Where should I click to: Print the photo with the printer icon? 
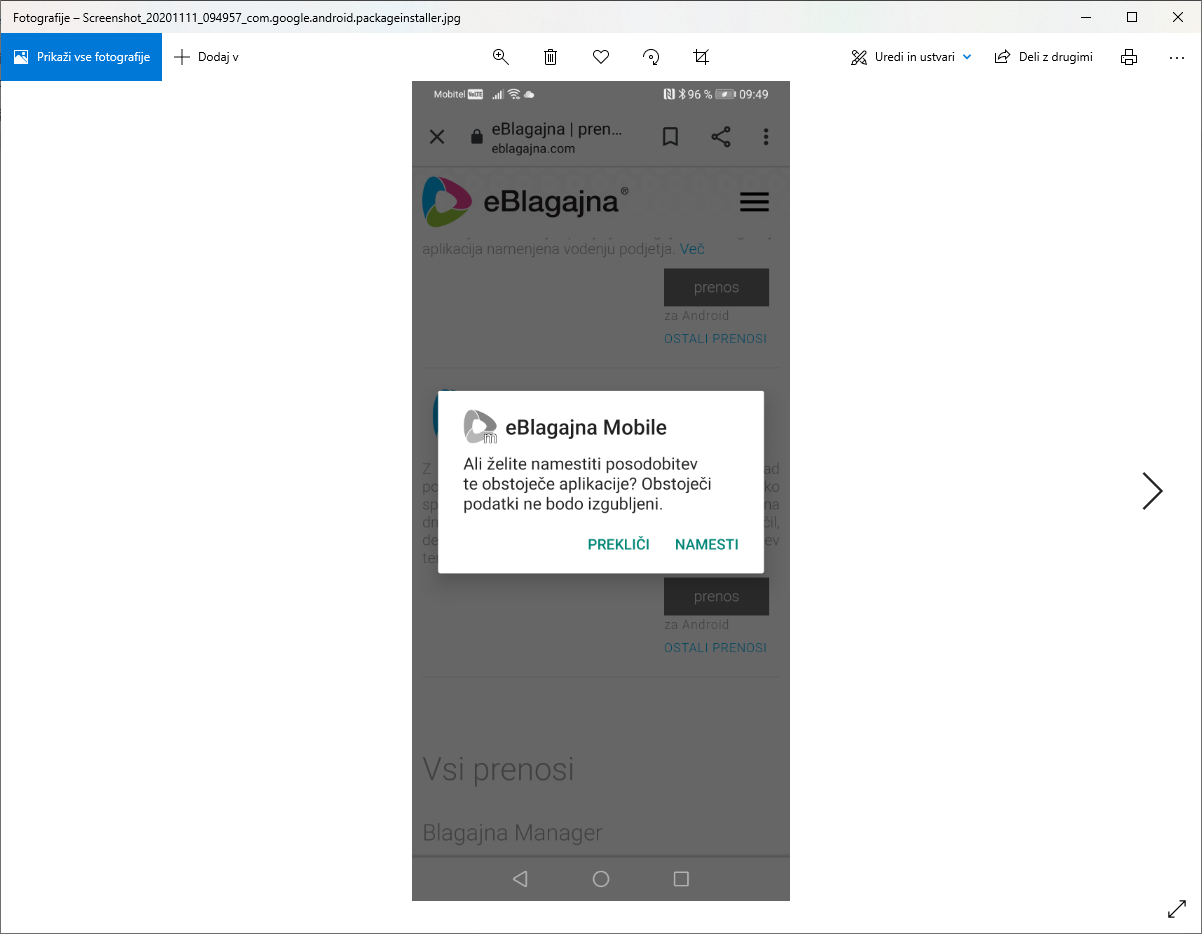click(1129, 57)
